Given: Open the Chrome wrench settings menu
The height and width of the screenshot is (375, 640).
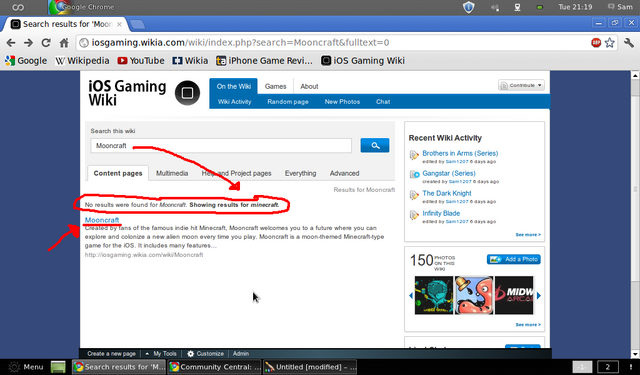Looking at the screenshot, I should click(x=629, y=42).
